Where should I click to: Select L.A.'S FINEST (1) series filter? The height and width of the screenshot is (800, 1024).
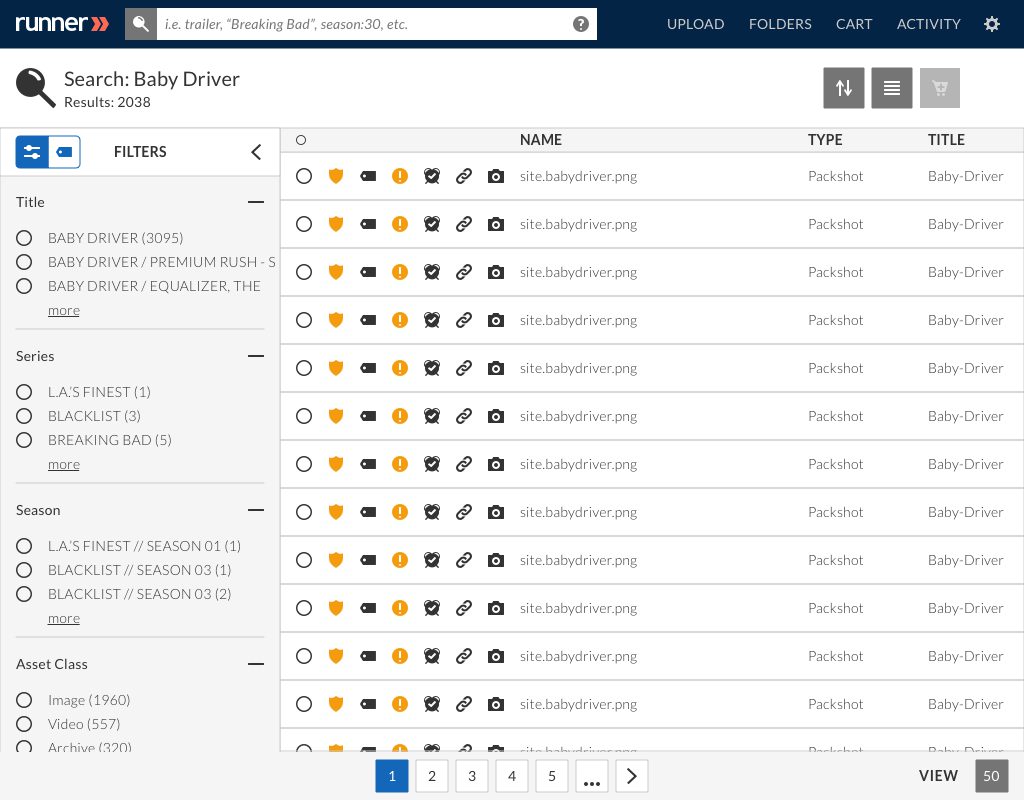click(x=24, y=392)
